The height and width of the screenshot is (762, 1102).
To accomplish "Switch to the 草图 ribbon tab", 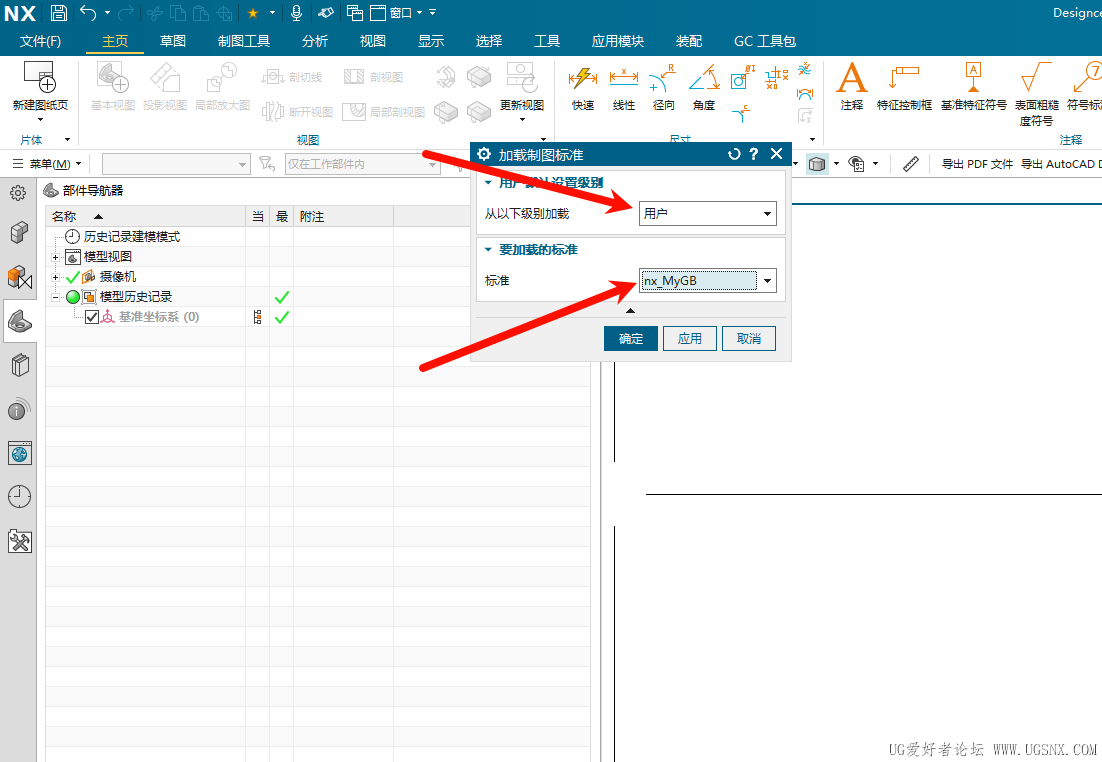I will pyautogui.click(x=173, y=41).
